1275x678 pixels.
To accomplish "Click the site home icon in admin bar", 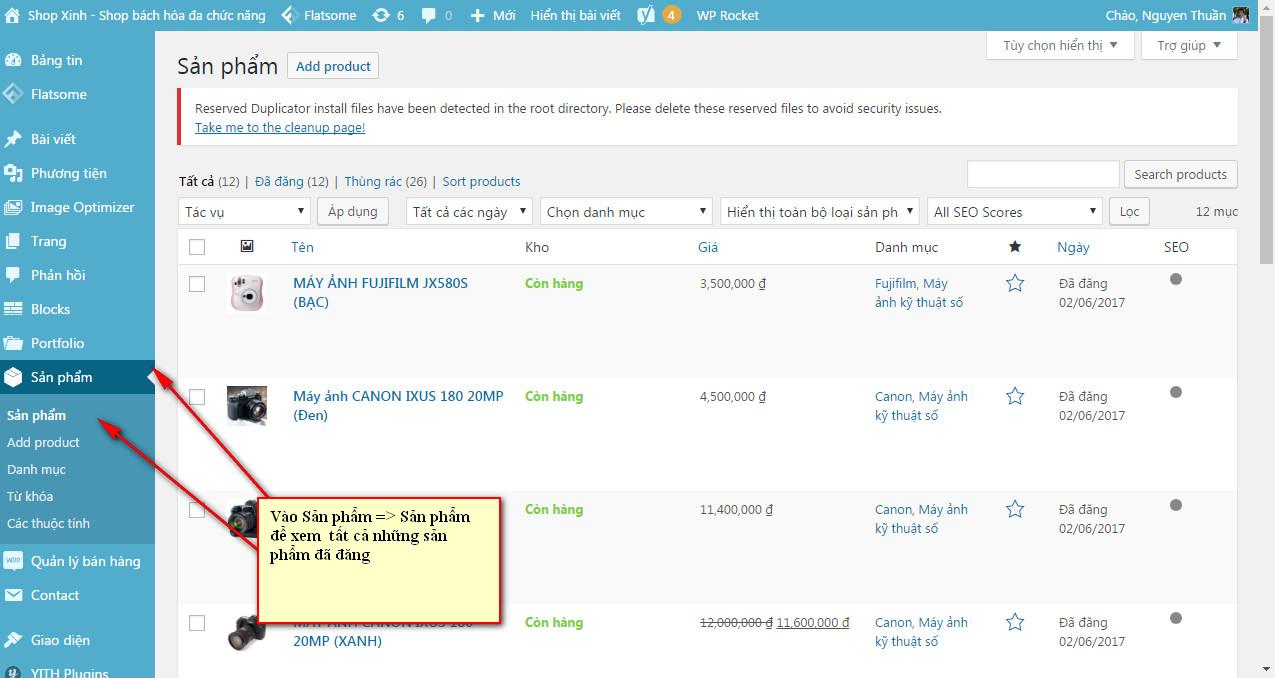I will tap(11, 15).
